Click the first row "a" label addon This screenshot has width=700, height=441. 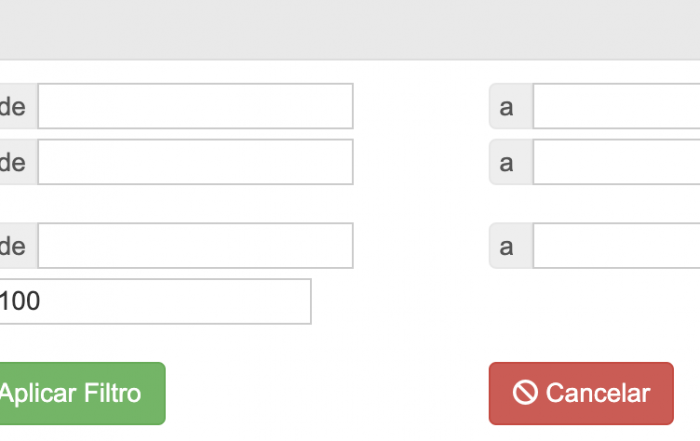pos(511,106)
